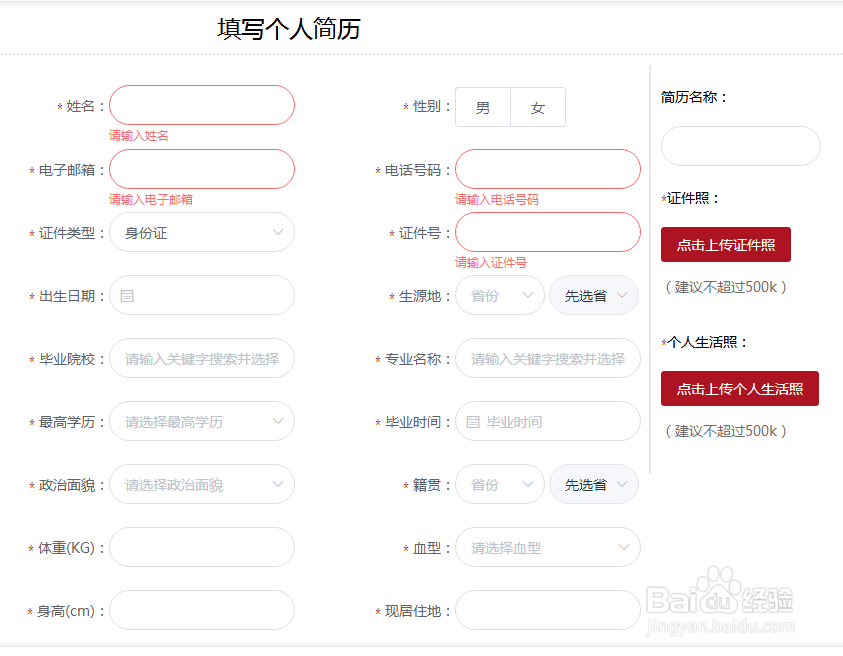Expand the 生源地 province dropdown

pyautogui.click(x=499, y=295)
